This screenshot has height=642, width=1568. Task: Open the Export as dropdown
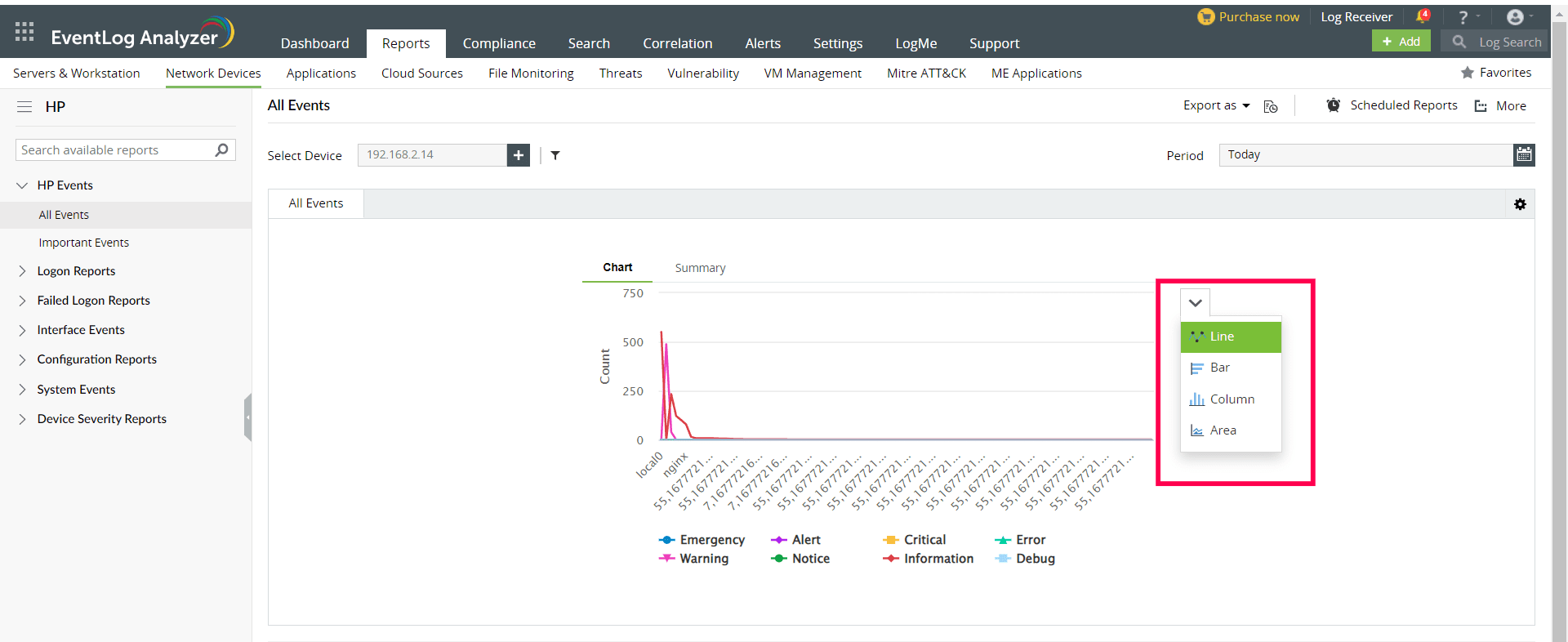(1216, 105)
